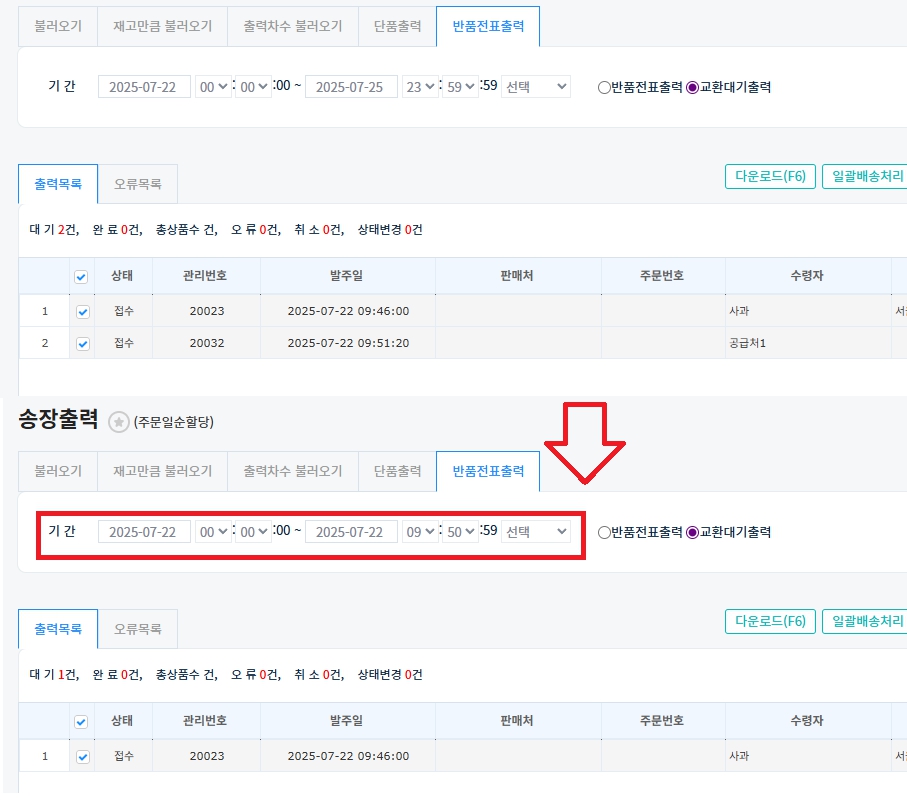907x807 pixels.
Task: Open the end minute dropdown showing 50
Action: click(x=455, y=532)
